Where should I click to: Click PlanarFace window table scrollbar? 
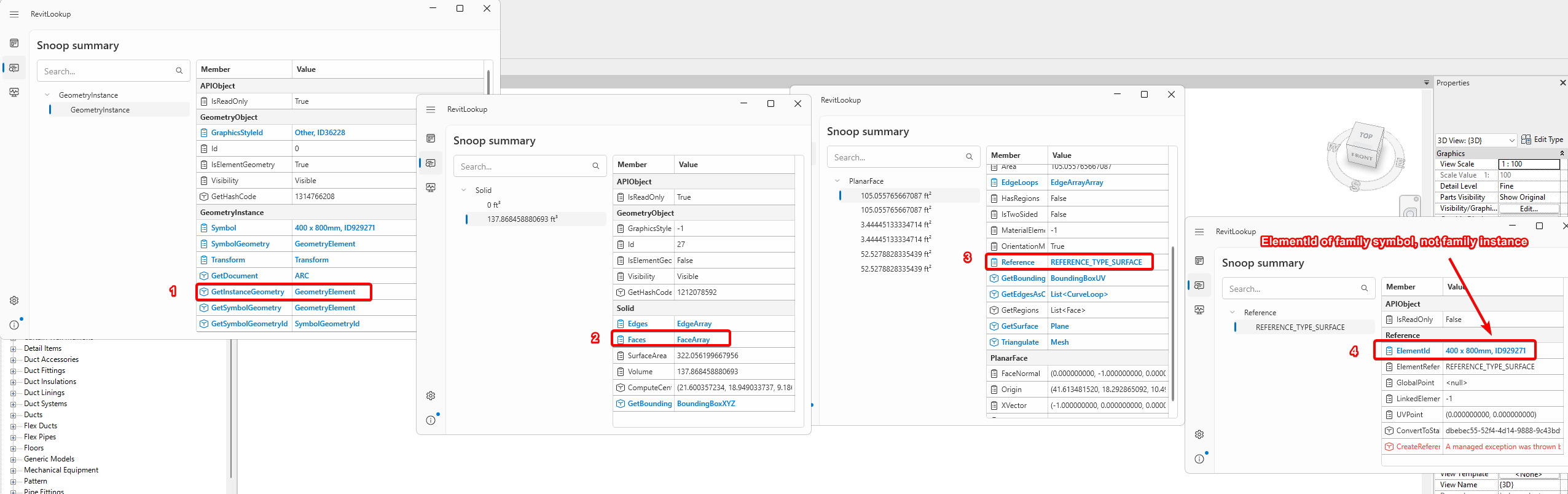click(1173, 323)
